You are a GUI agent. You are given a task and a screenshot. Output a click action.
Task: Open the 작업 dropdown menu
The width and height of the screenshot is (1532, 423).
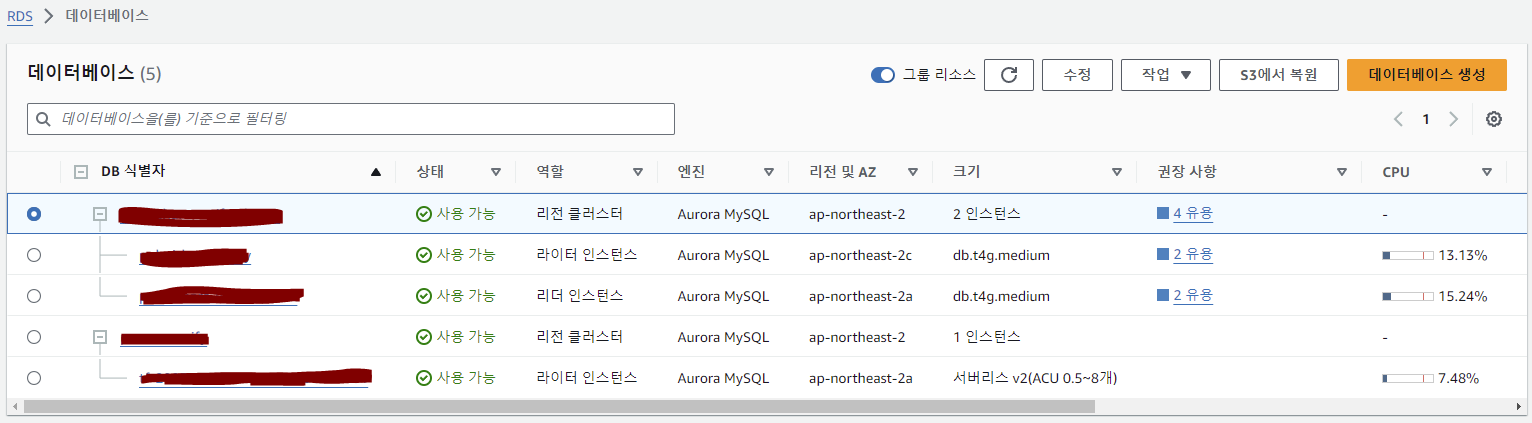pyautogui.click(x=1166, y=75)
